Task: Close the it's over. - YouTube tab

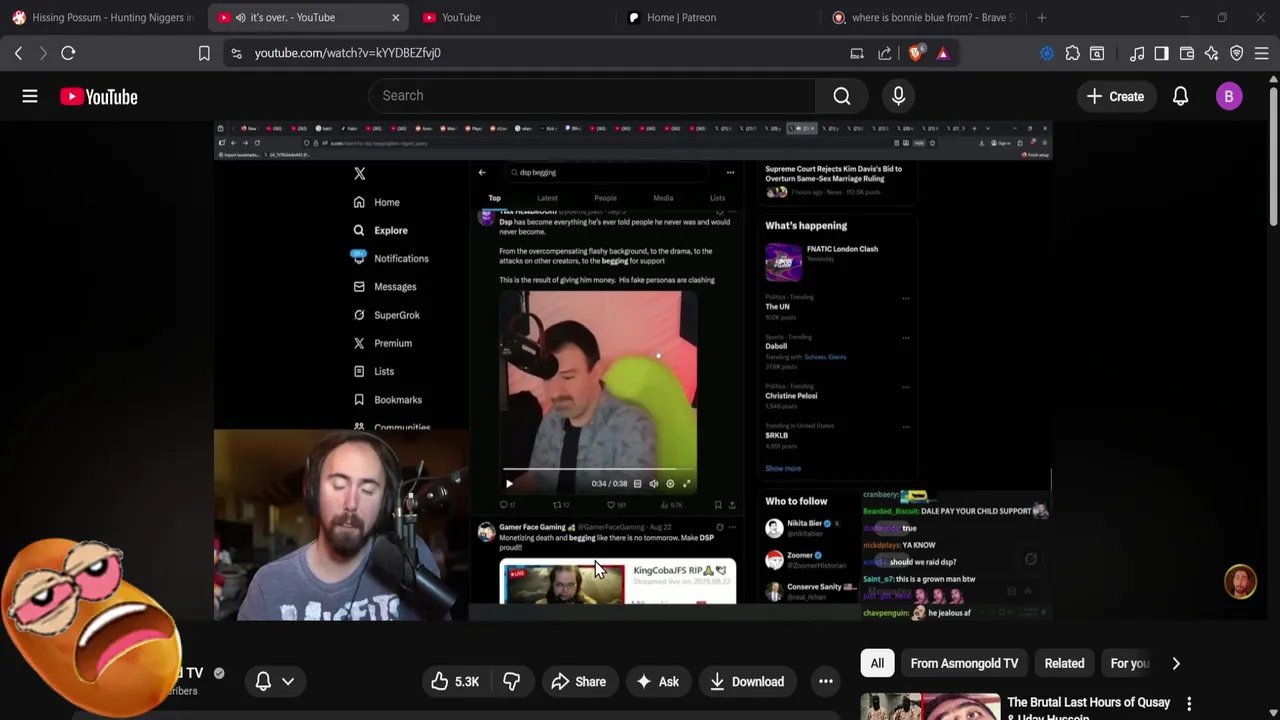Action: click(395, 17)
